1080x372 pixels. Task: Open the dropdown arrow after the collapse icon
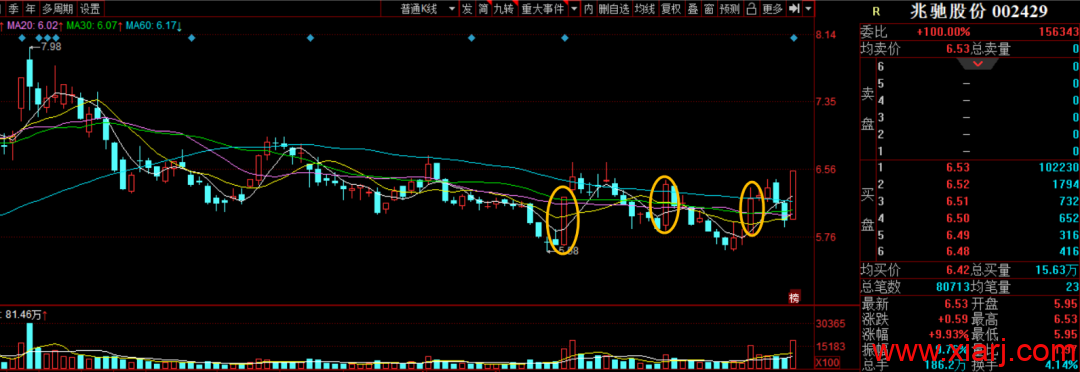(x=808, y=9)
